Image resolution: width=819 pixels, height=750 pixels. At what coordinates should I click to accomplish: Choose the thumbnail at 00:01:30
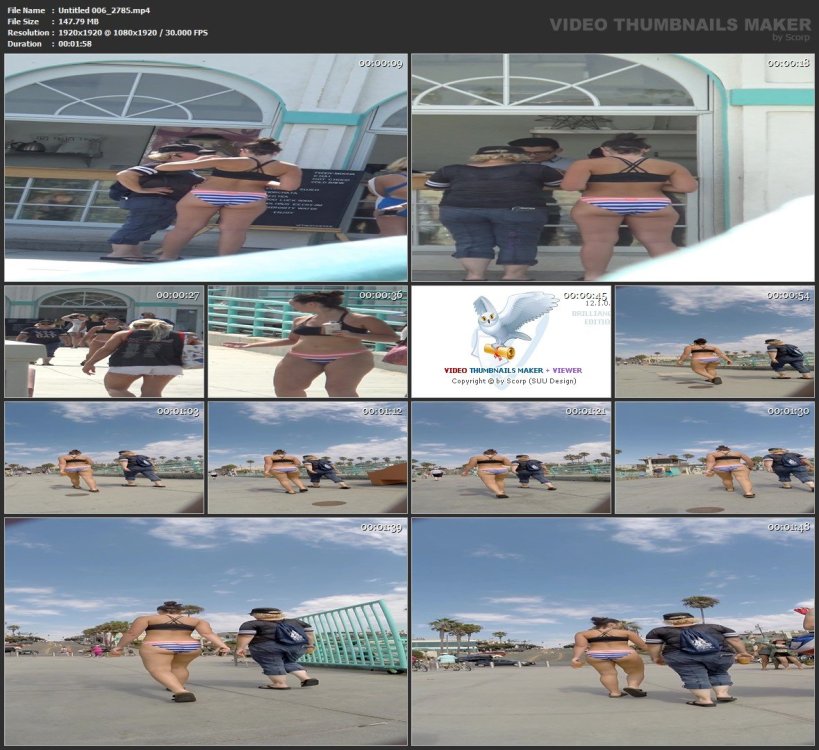point(715,458)
